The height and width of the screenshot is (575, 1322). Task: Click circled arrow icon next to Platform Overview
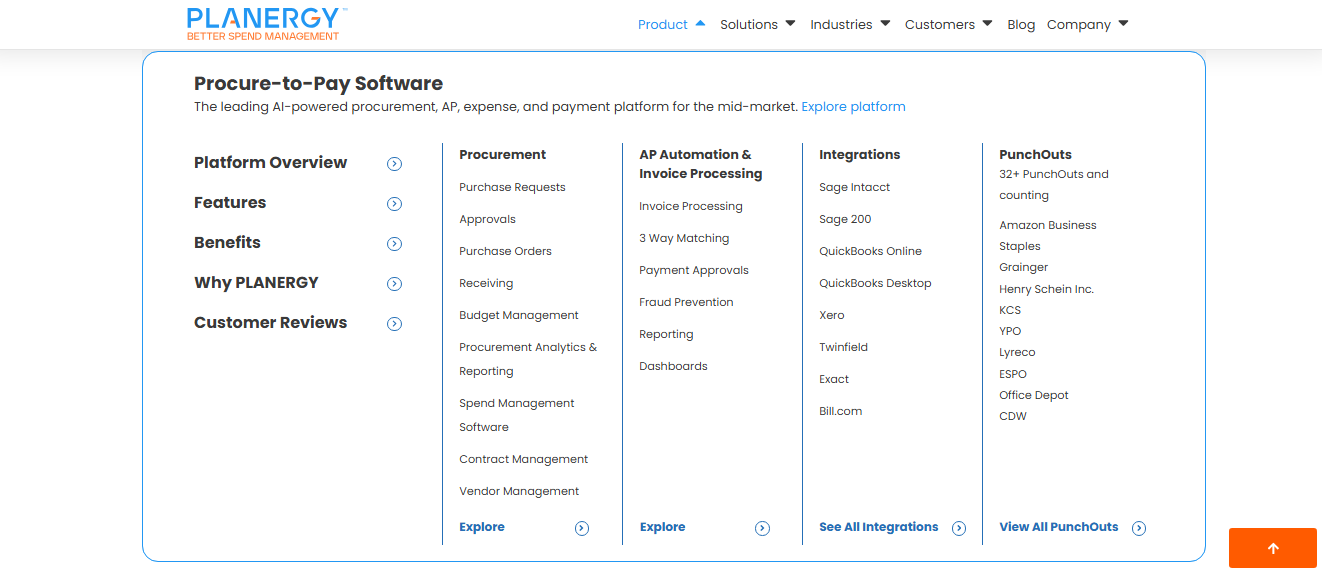(394, 164)
